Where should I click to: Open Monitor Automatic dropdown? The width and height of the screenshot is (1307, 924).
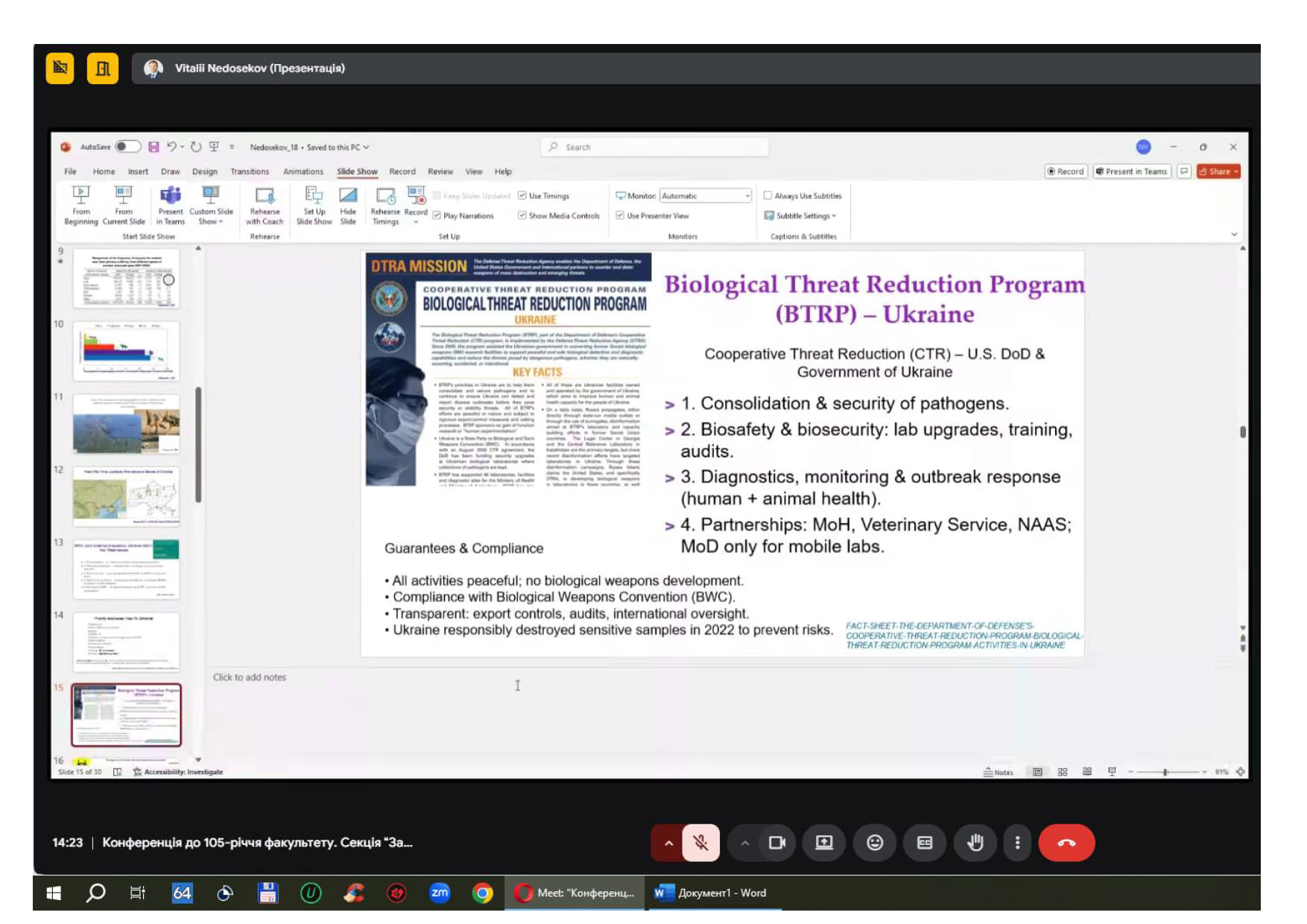pyautogui.click(x=706, y=196)
